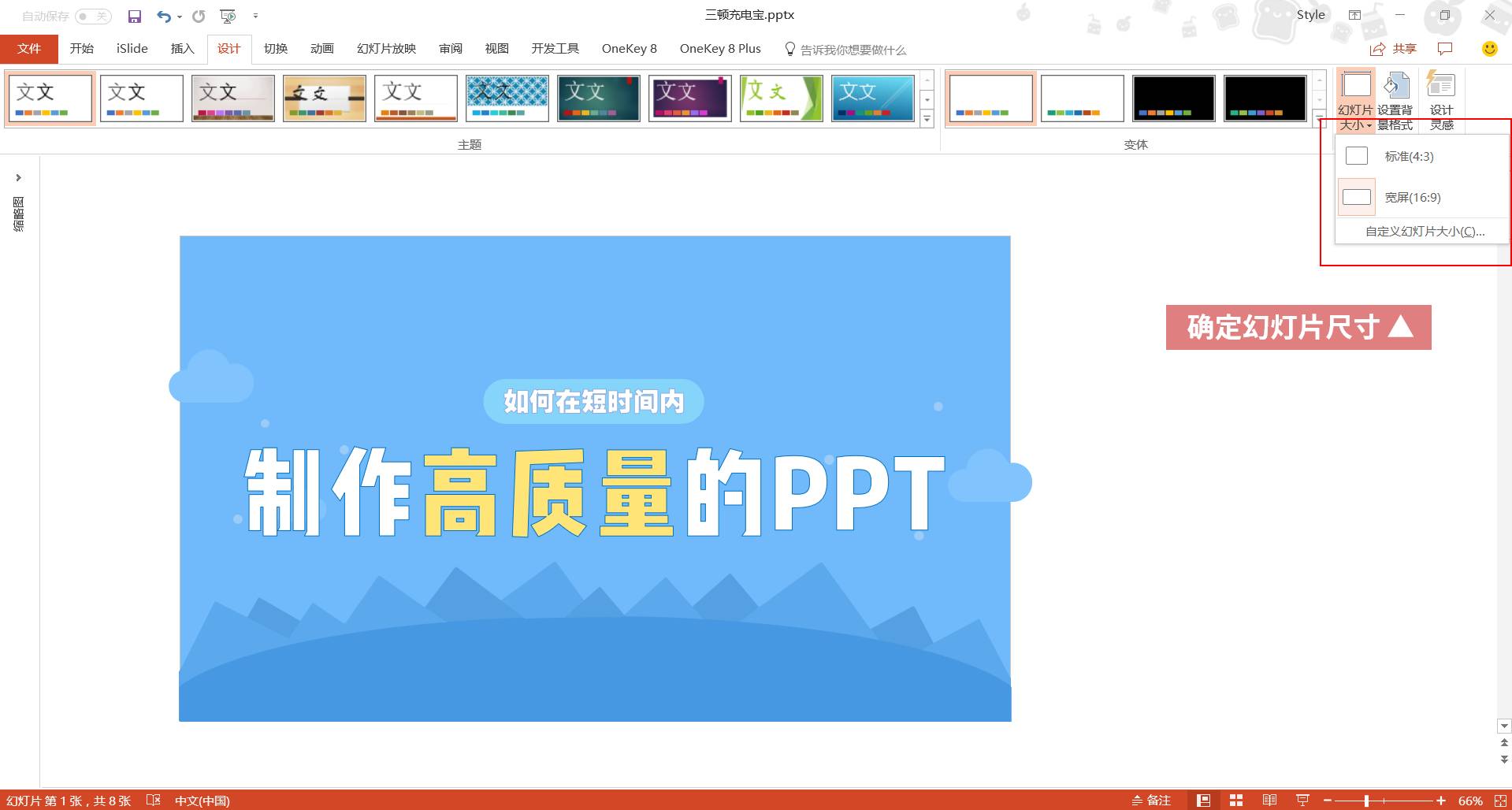The image size is (1512, 810).
Task: Select the first white Office theme thumbnail
Action: pos(50,98)
